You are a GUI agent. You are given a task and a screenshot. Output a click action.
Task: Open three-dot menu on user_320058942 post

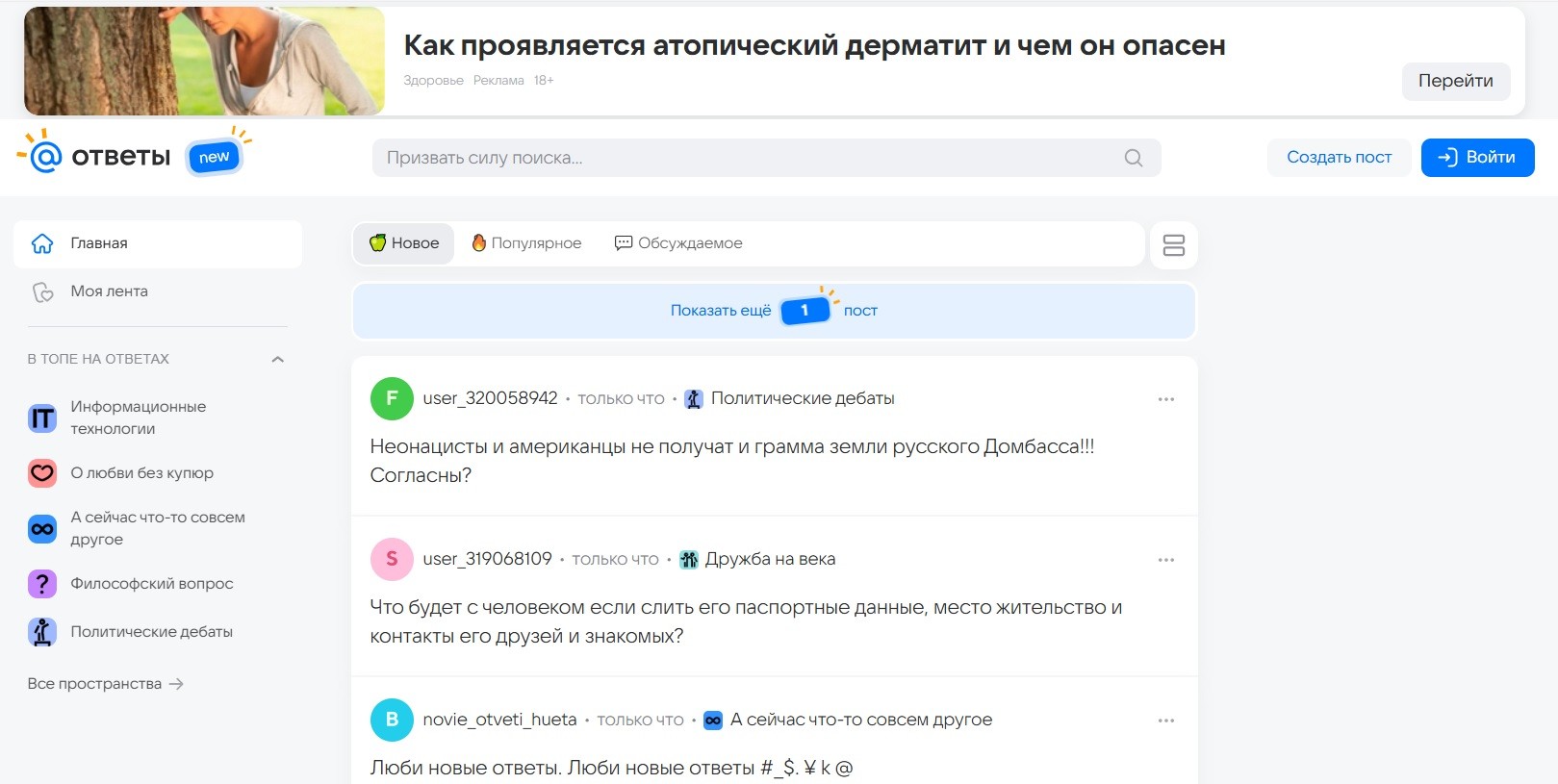click(1166, 399)
